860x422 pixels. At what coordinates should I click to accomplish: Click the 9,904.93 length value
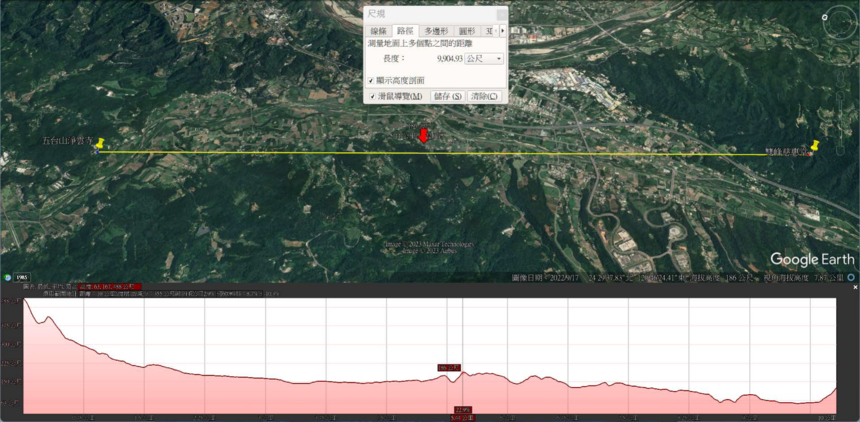[449, 59]
